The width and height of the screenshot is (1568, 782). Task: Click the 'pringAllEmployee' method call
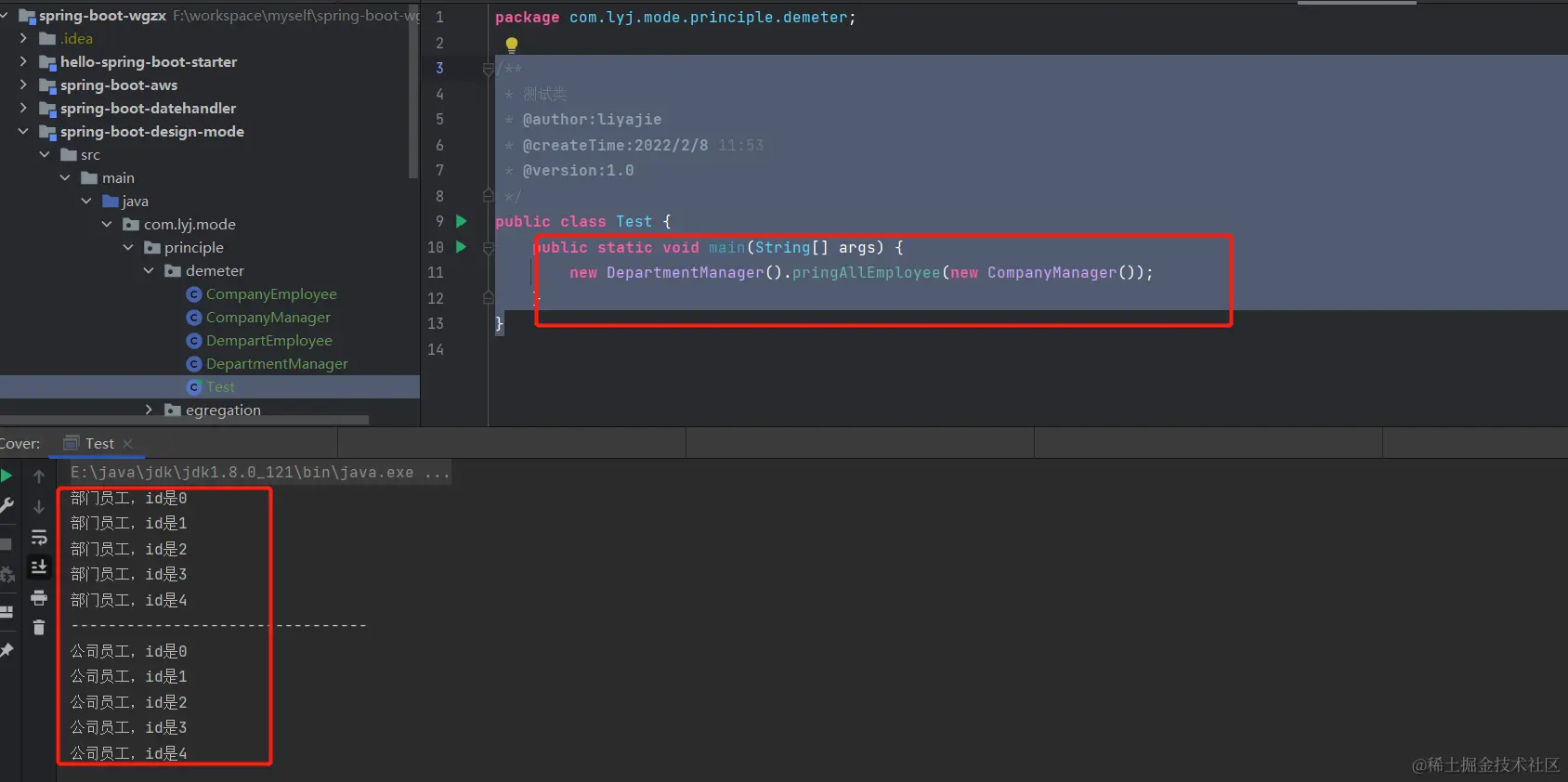point(866,273)
